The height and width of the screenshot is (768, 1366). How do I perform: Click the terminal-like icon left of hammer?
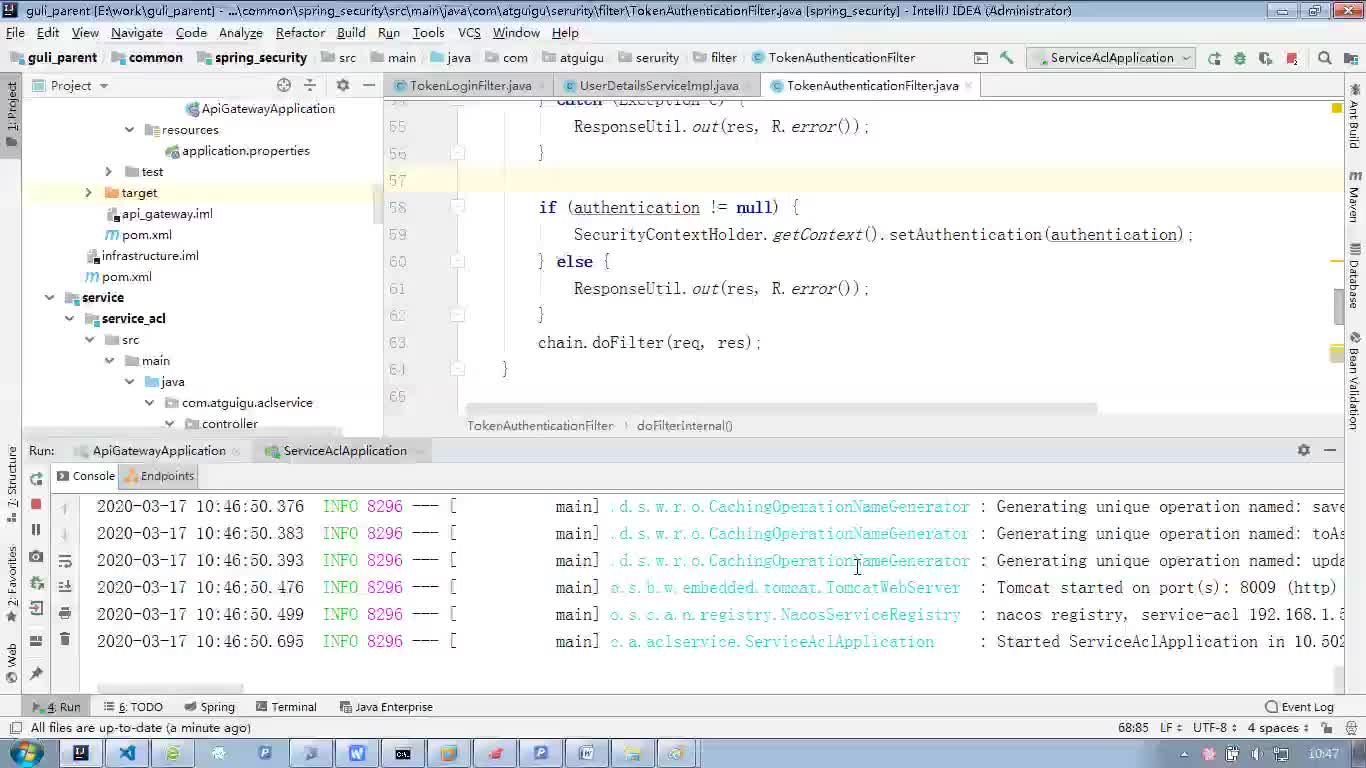tap(981, 58)
